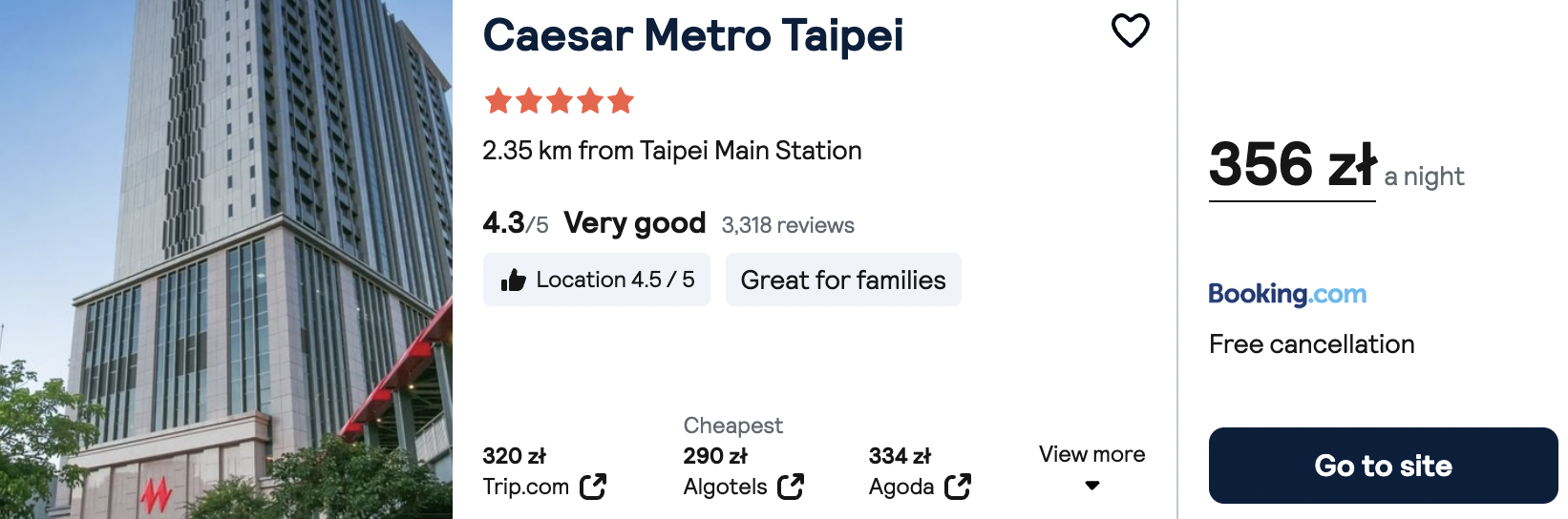Open the 3,318 reviews link
Viewport: 1568px width, 519px height.
pyautogui.click(x=788, y=225)
